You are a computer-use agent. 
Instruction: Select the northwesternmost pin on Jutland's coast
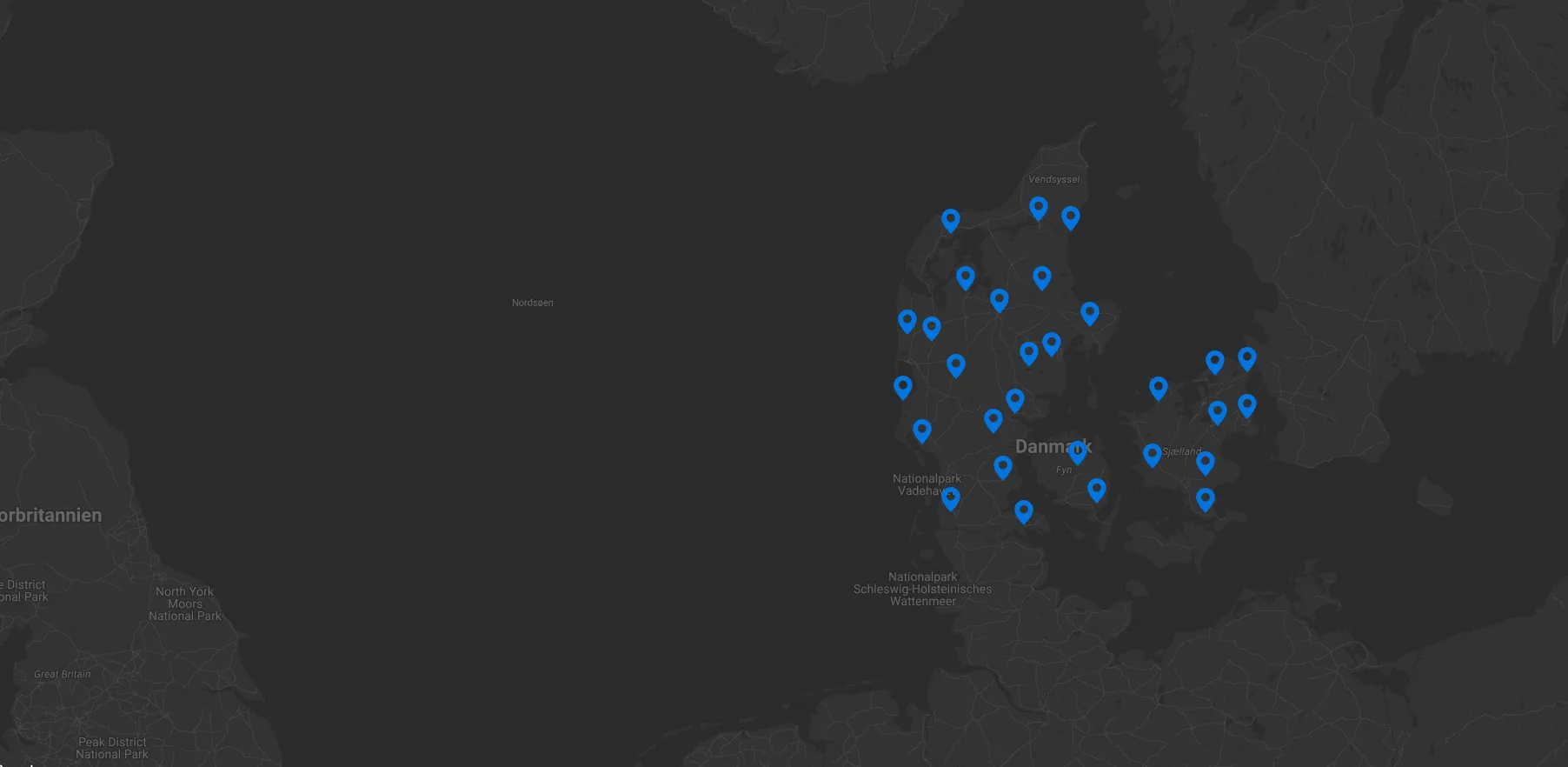point(951,220)
